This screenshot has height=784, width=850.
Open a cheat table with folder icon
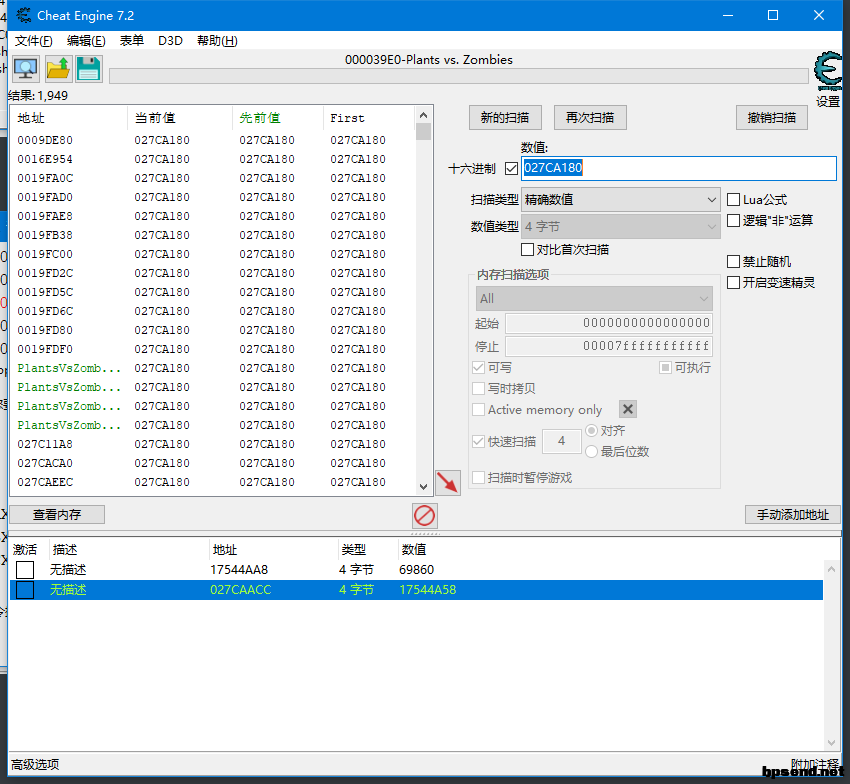point(58,69)
